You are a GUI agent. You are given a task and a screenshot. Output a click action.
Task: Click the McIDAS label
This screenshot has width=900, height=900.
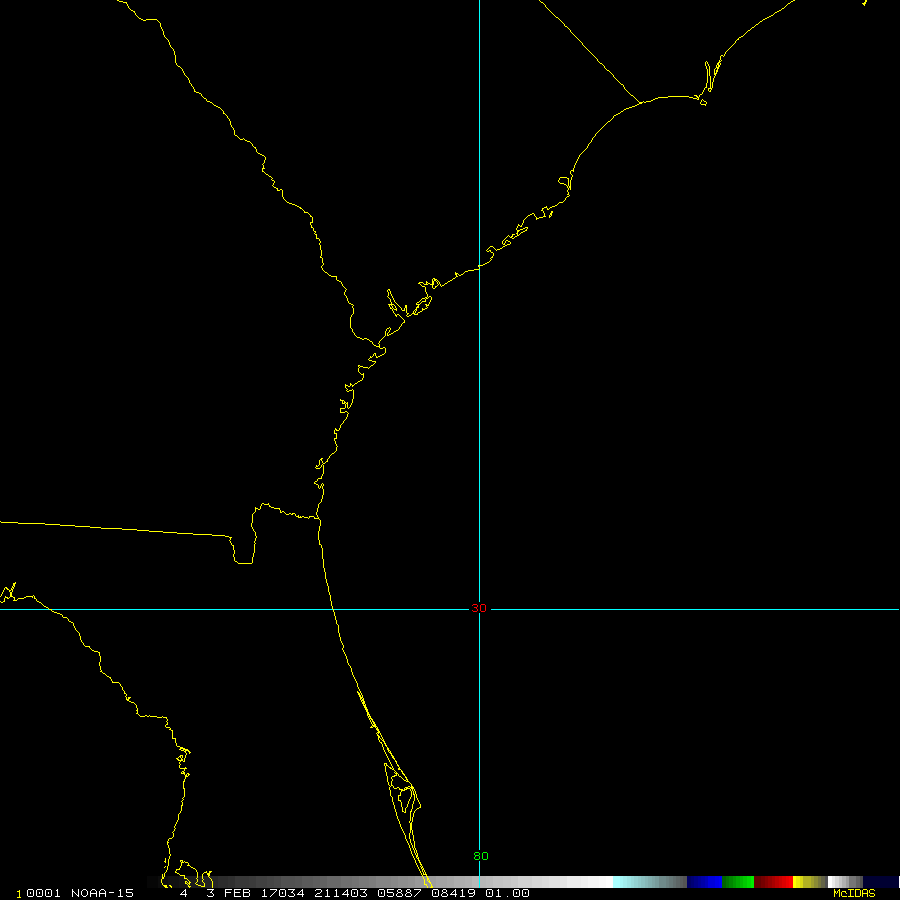854,894
